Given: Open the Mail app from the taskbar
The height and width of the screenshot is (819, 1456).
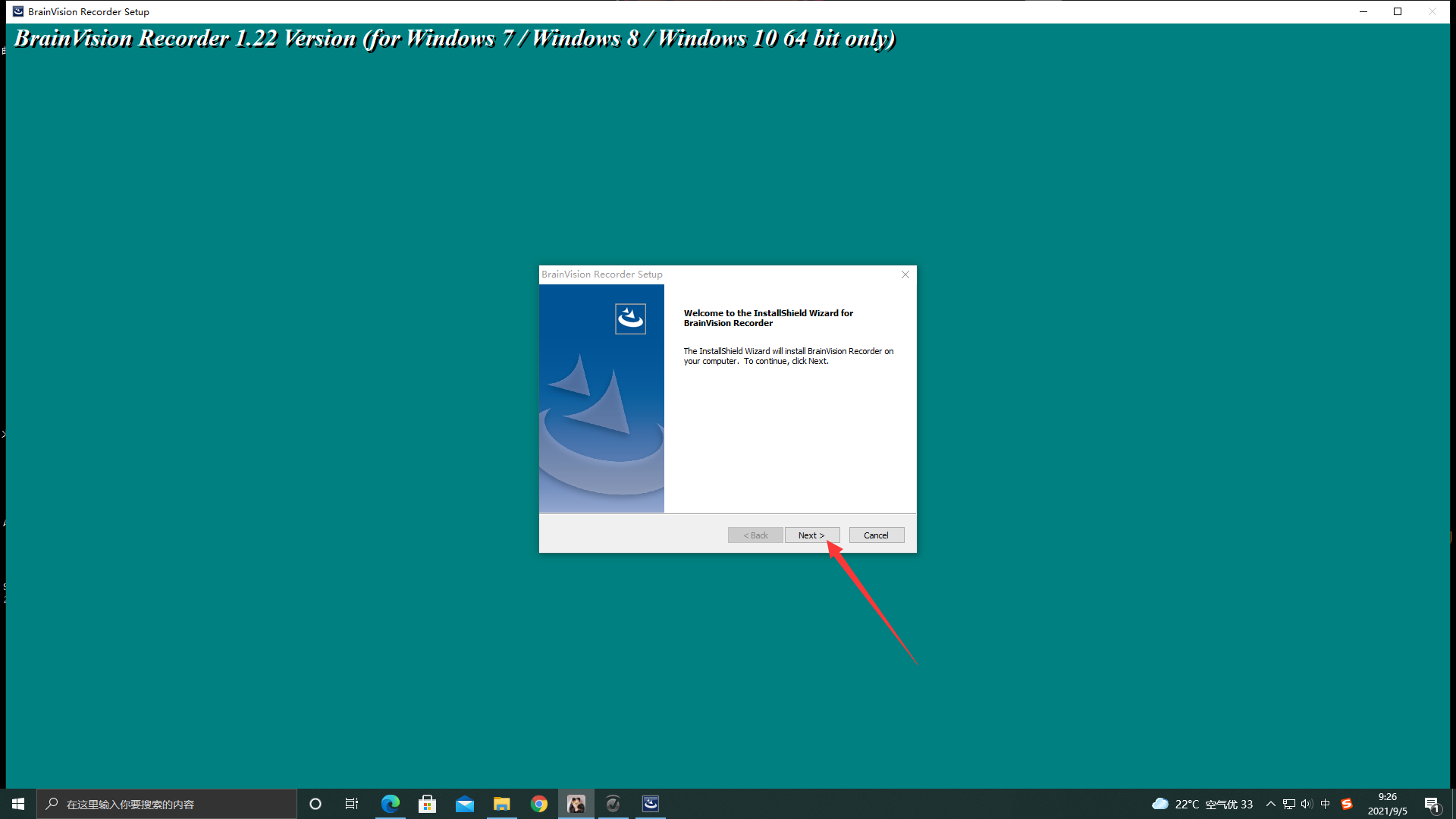Looking at the screenshot, I should [x=465, y=804].
